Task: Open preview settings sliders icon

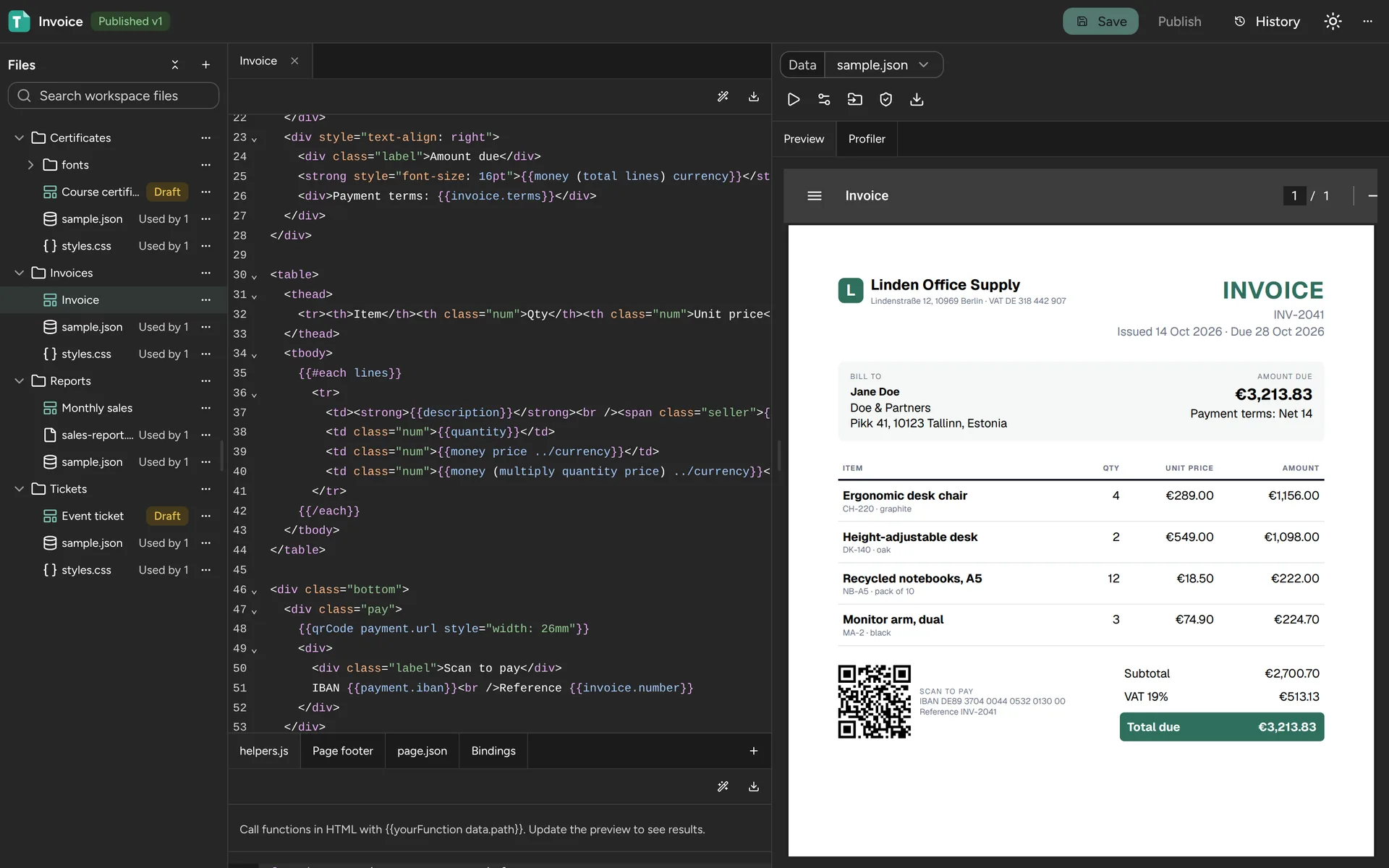Action: click(824, 99)
